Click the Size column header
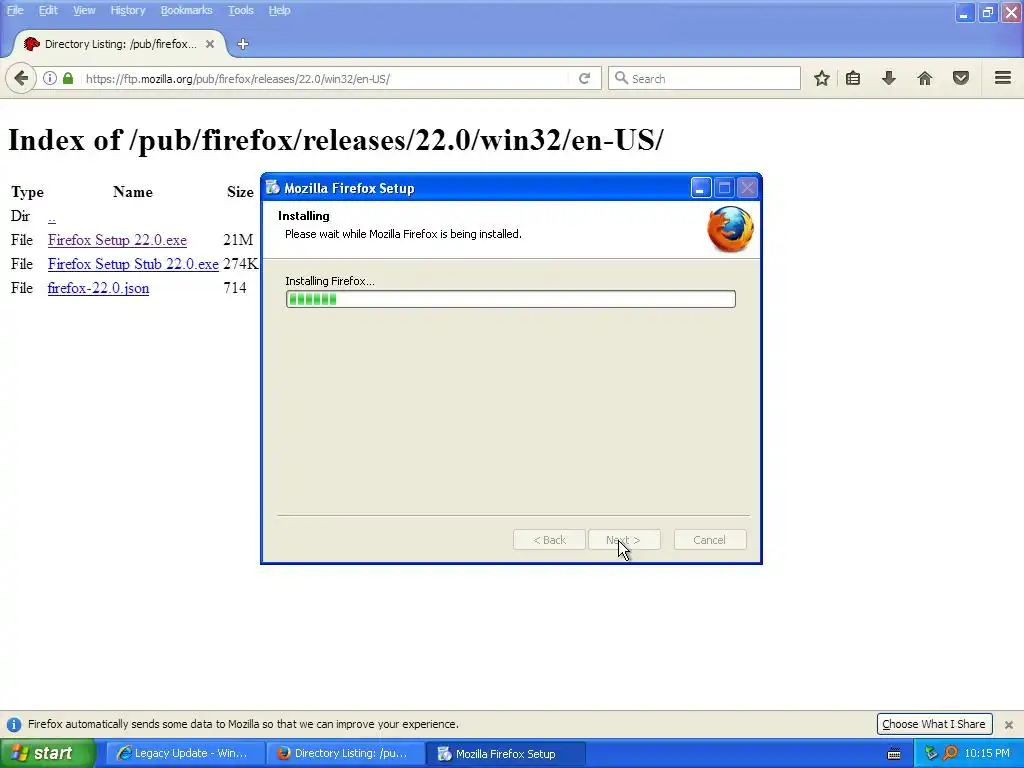1024x768 pixels. 240,192
